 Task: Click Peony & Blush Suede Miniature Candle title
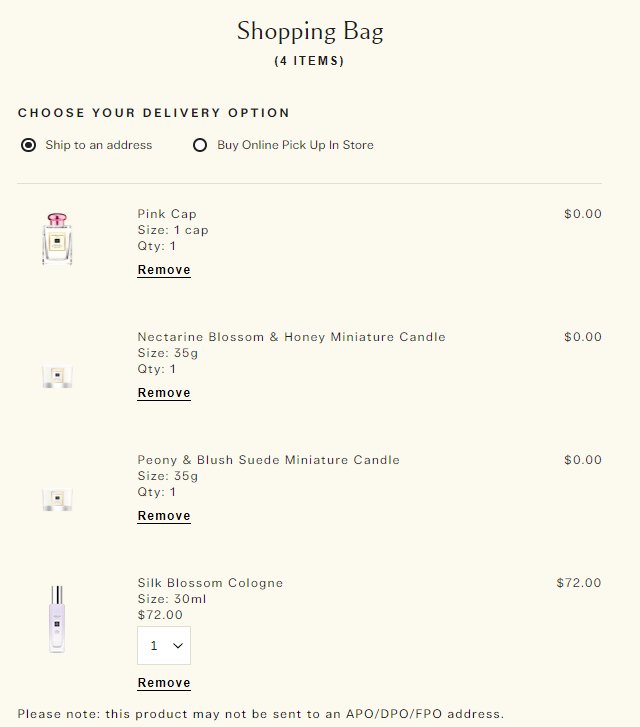[269, 459]
